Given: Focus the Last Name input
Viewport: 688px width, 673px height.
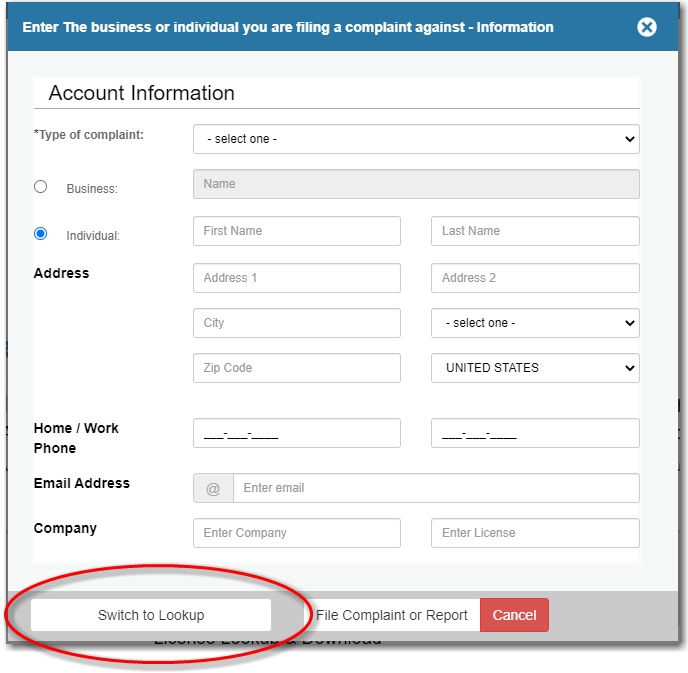Looking at the screenshot, I should coord(535,231).
